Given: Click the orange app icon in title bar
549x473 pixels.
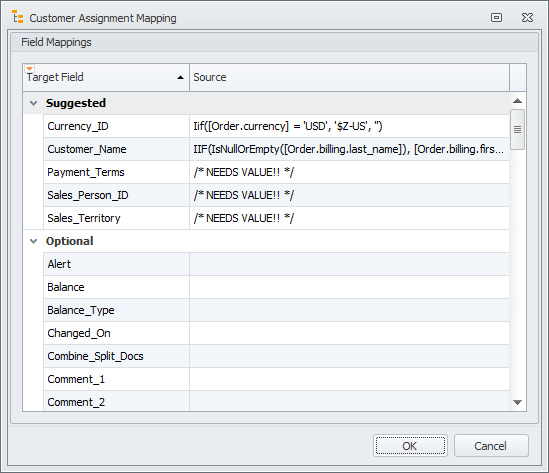Looking at the screenshot, I should [18, 17].
